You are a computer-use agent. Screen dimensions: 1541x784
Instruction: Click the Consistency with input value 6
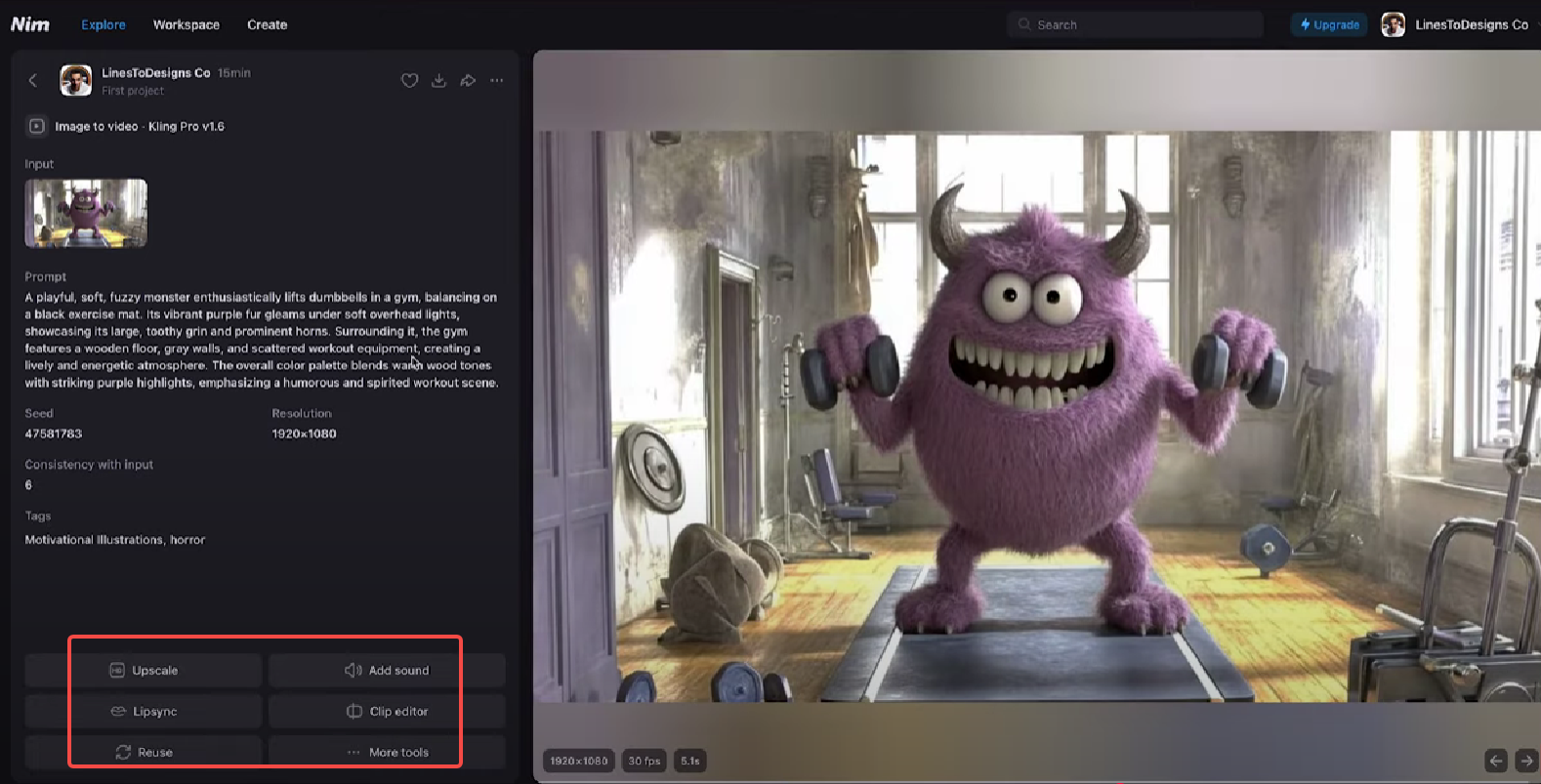[28, 485]
